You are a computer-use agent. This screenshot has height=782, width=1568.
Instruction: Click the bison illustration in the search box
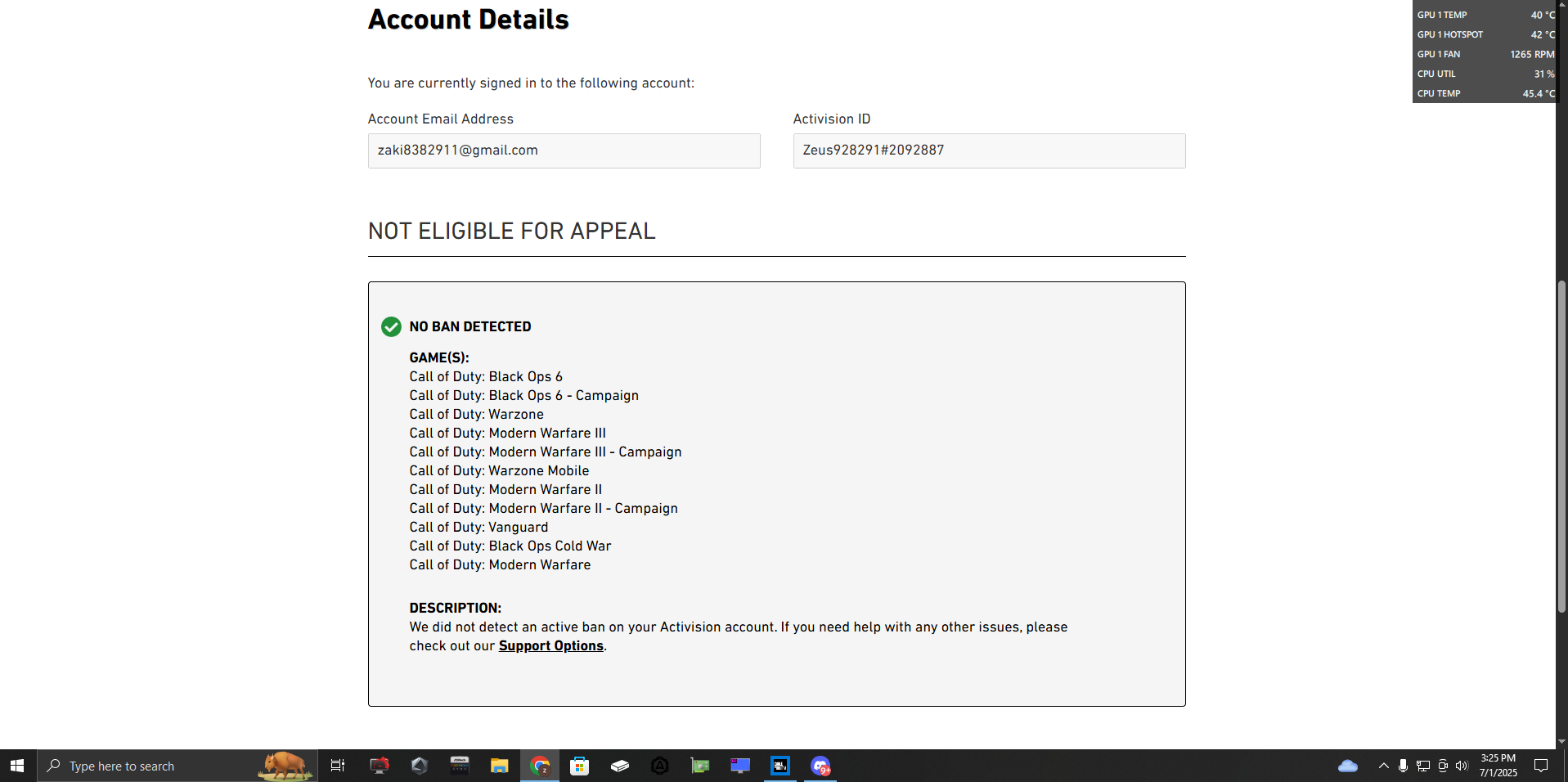(285, 766)
